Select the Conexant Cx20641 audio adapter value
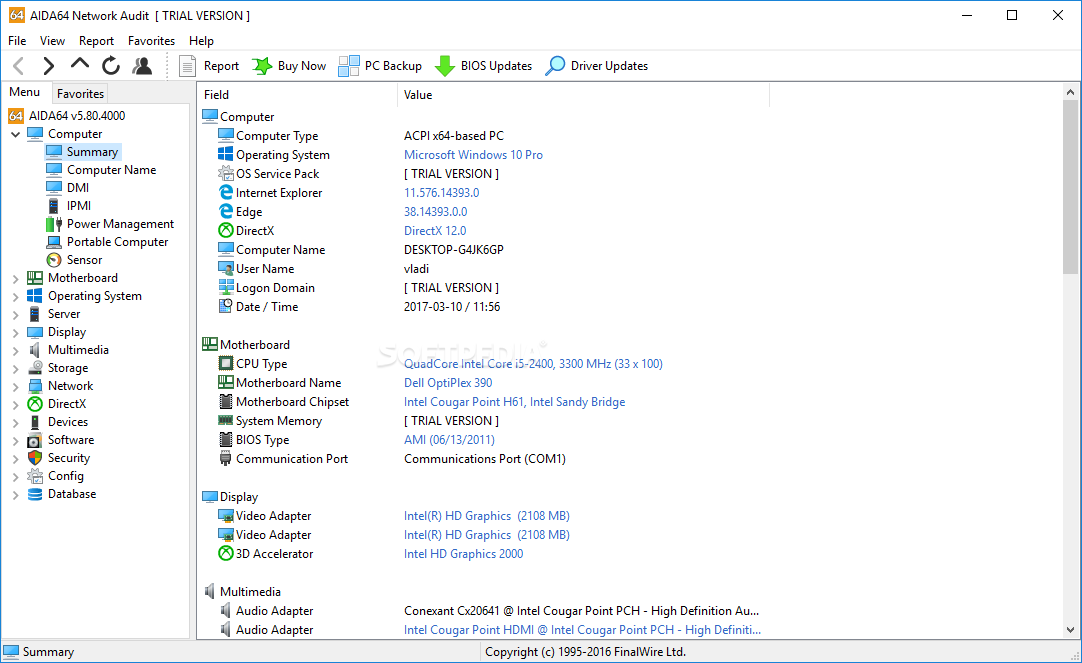 581,611
